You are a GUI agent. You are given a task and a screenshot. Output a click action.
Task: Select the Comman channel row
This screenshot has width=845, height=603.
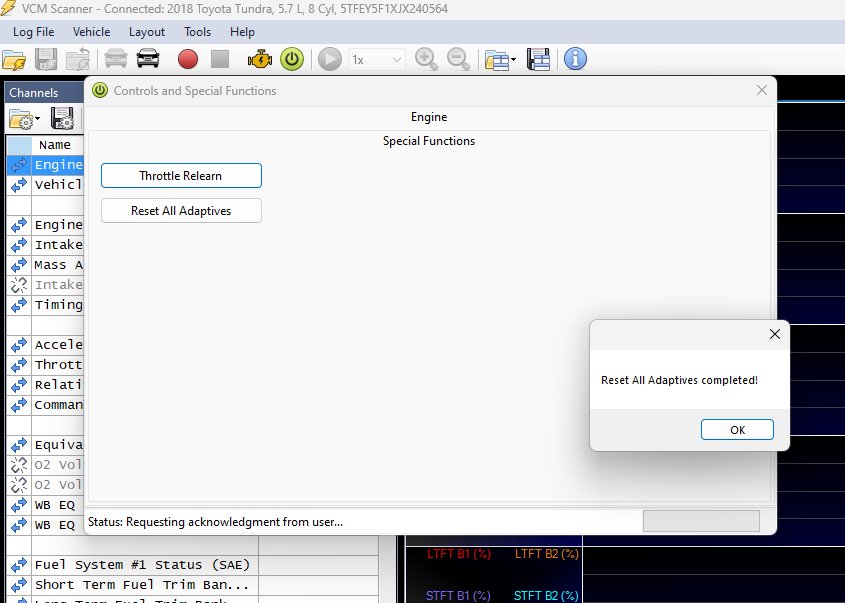[45, 405]
